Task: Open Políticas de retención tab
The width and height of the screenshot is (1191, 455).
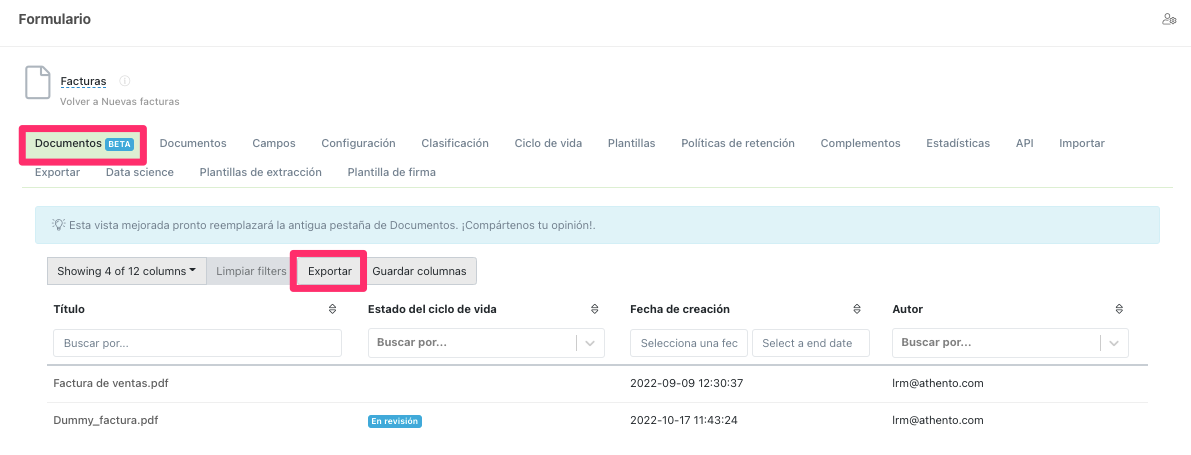Action: (x=738, y=143)
